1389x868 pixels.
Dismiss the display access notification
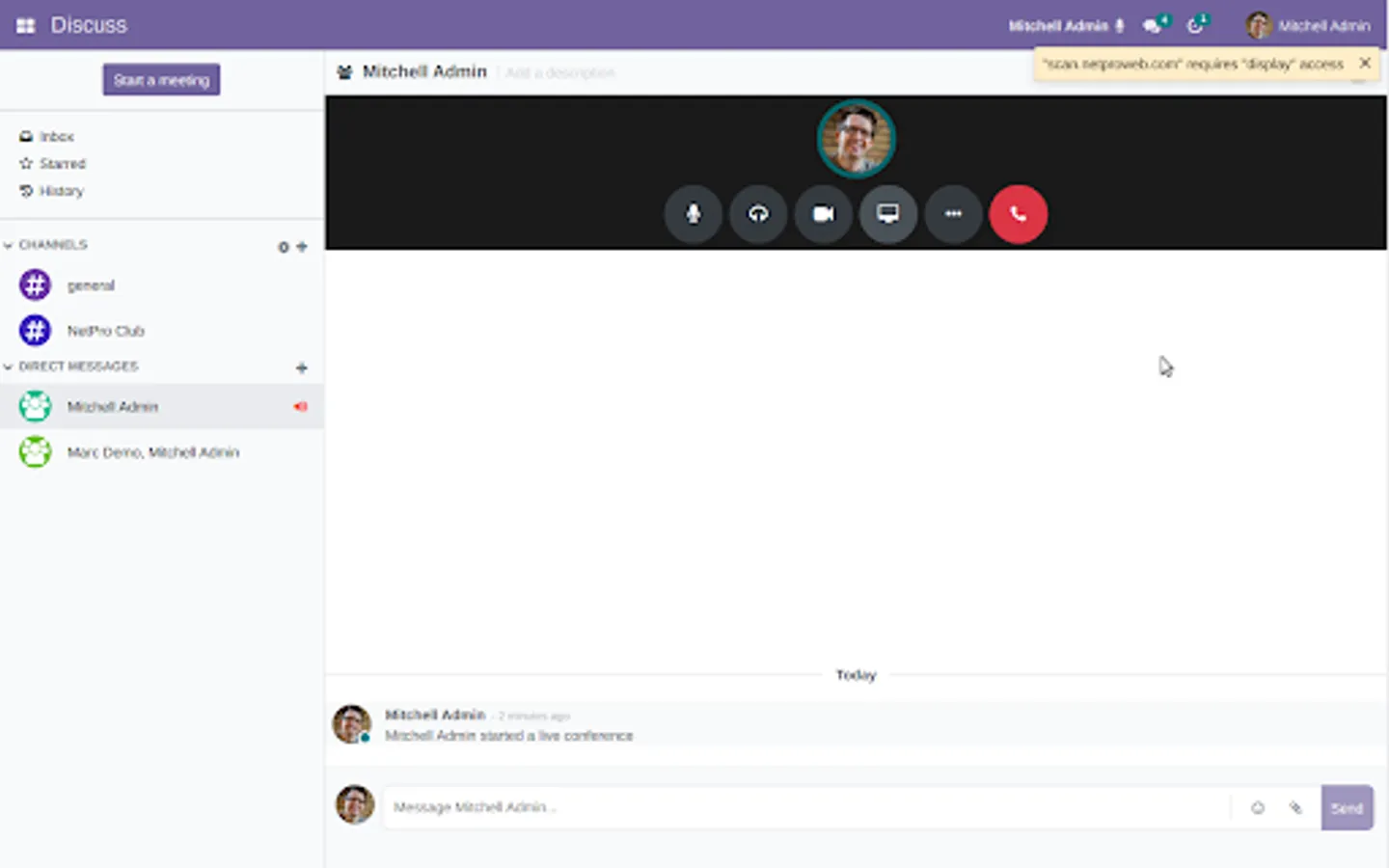pos(1365,64)
